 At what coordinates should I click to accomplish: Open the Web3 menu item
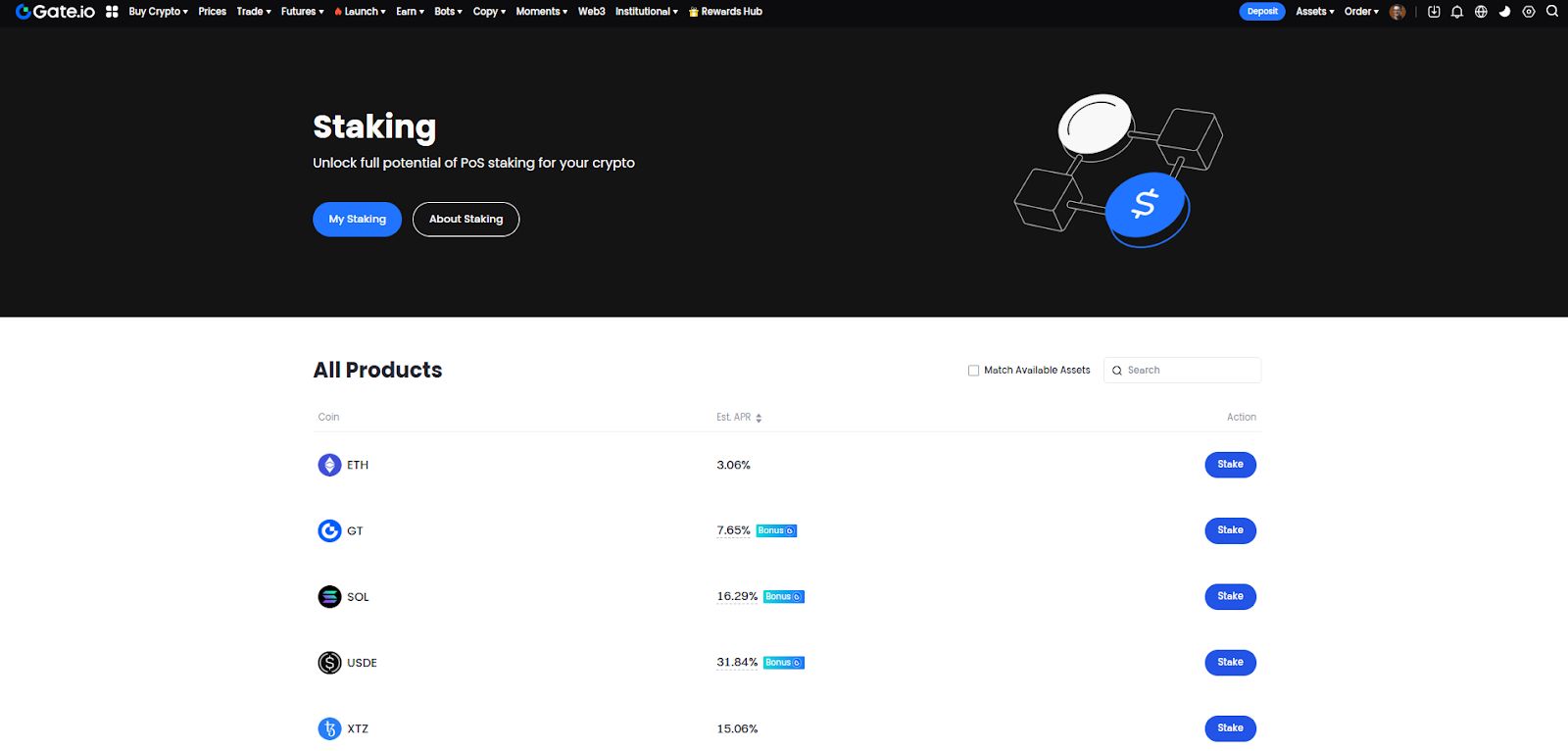pyautogui.click(x=591, y=12)
